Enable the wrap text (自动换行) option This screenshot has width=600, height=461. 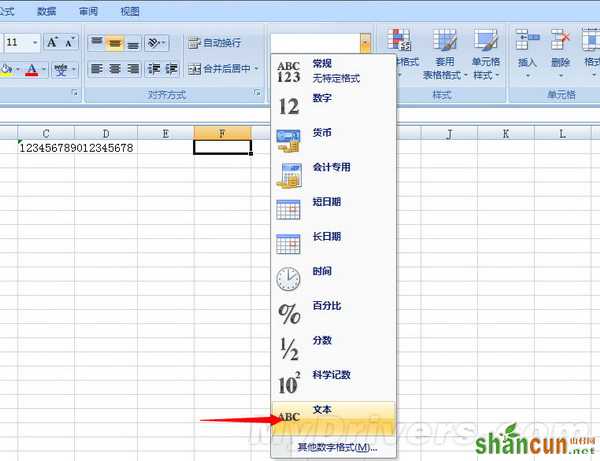[214, 43]
